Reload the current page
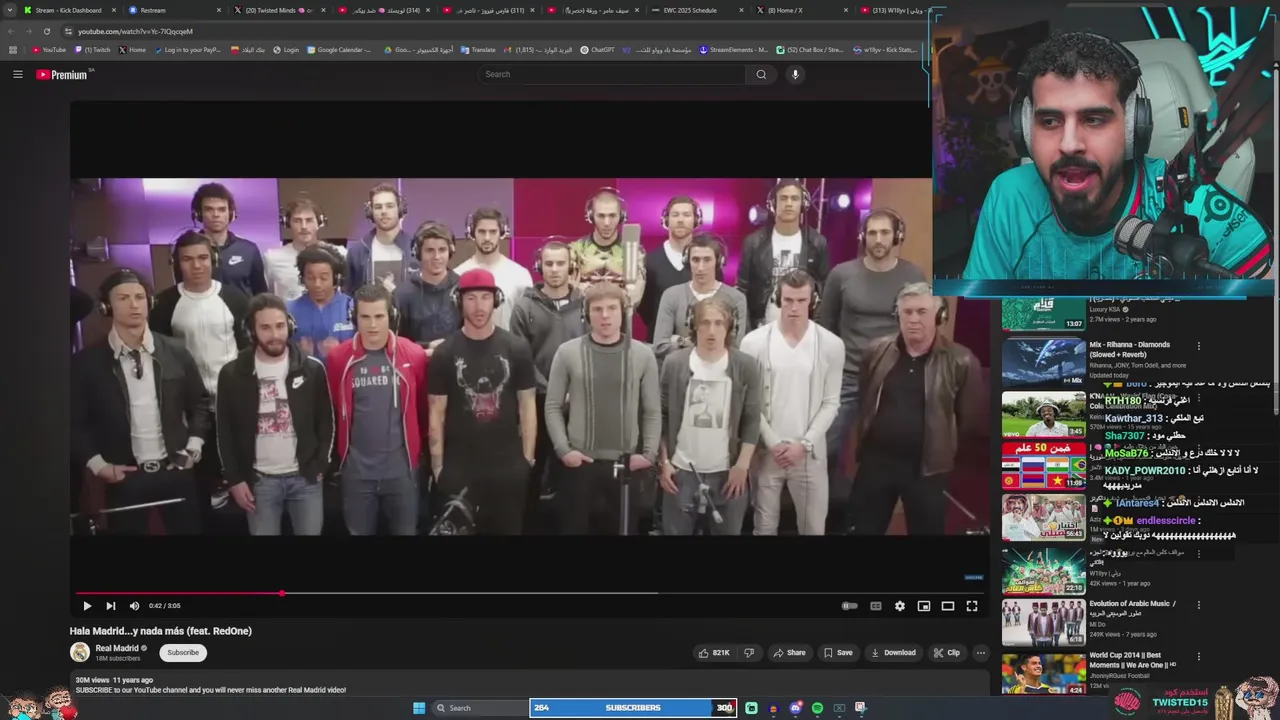This screenshot has height=720, width=1280. [46, 31]
